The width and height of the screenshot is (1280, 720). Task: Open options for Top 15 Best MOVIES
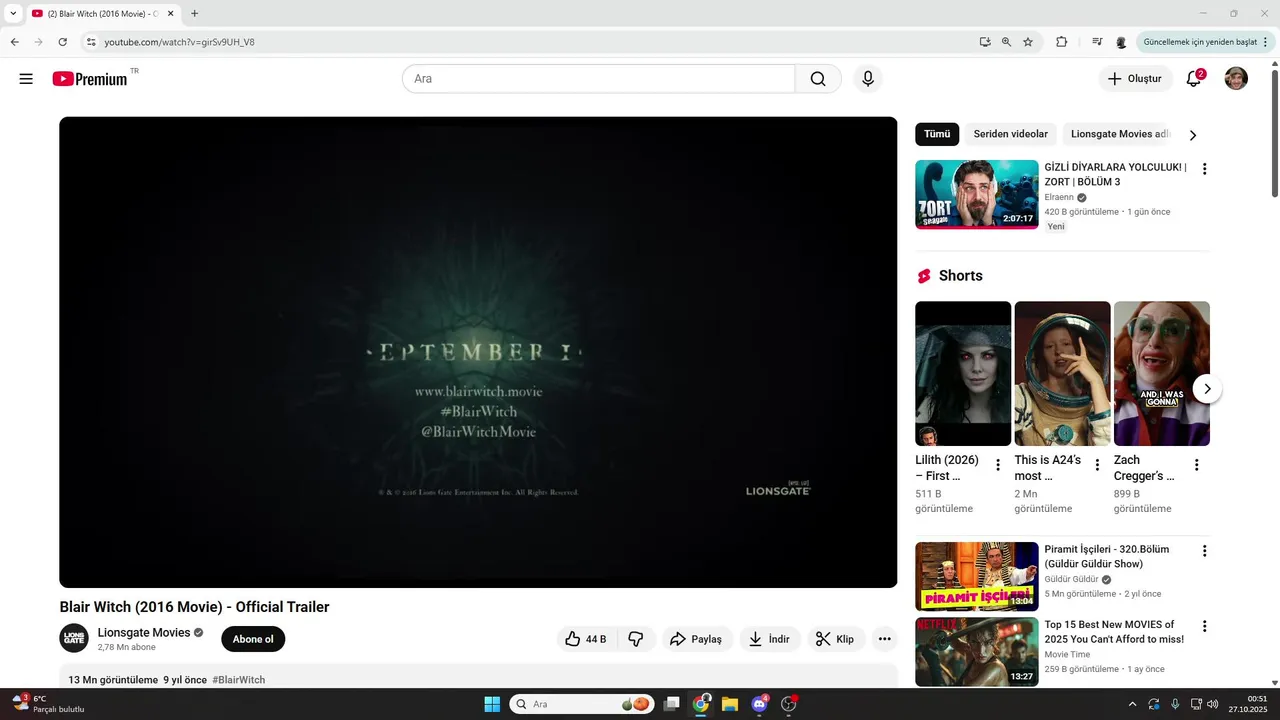1204,626
